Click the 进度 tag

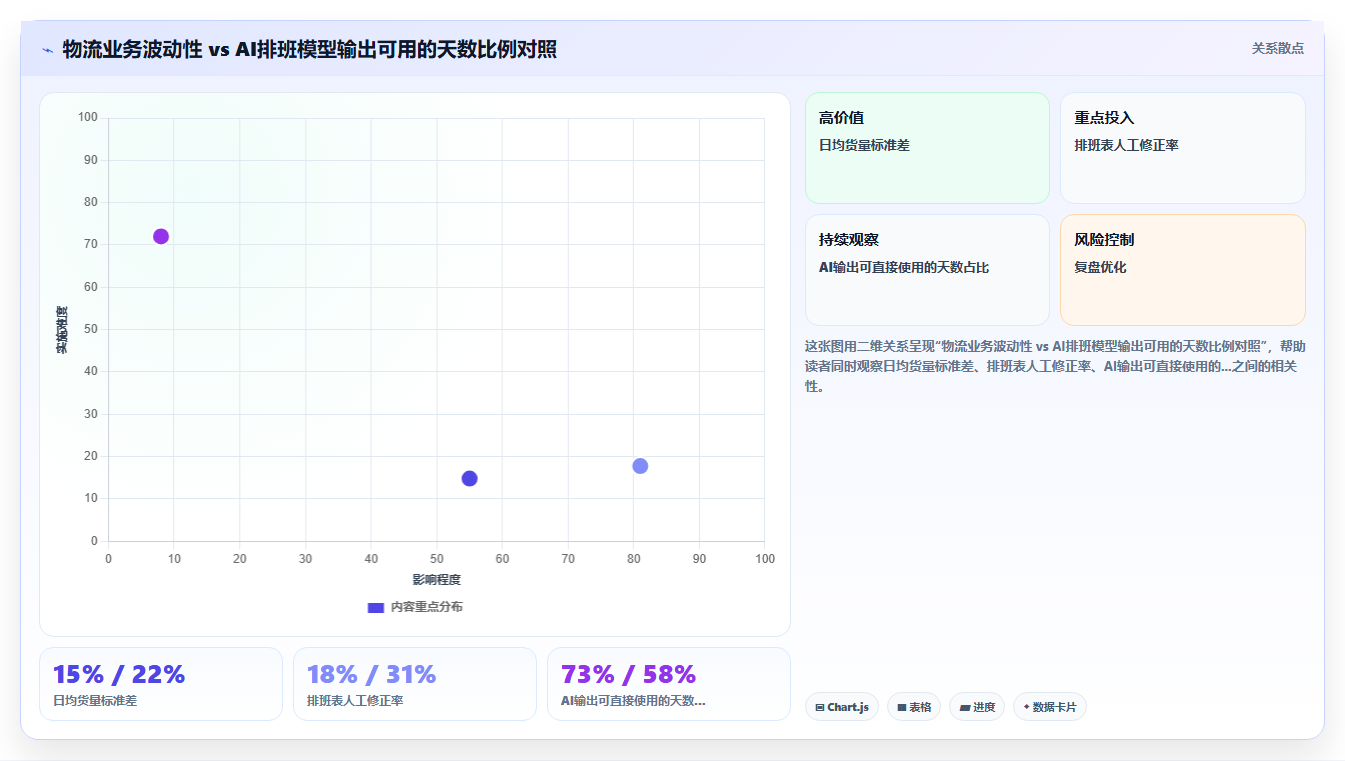tap(977, 707)
